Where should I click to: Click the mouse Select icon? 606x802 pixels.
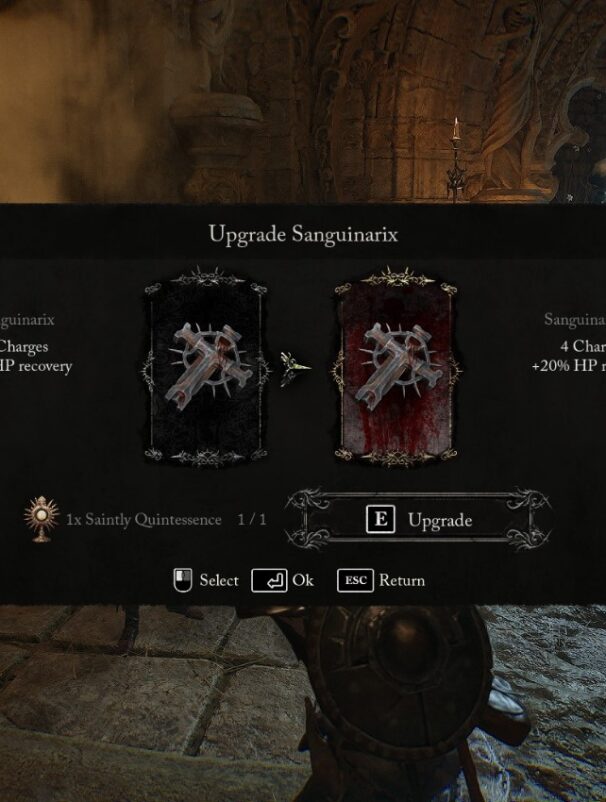183,580
